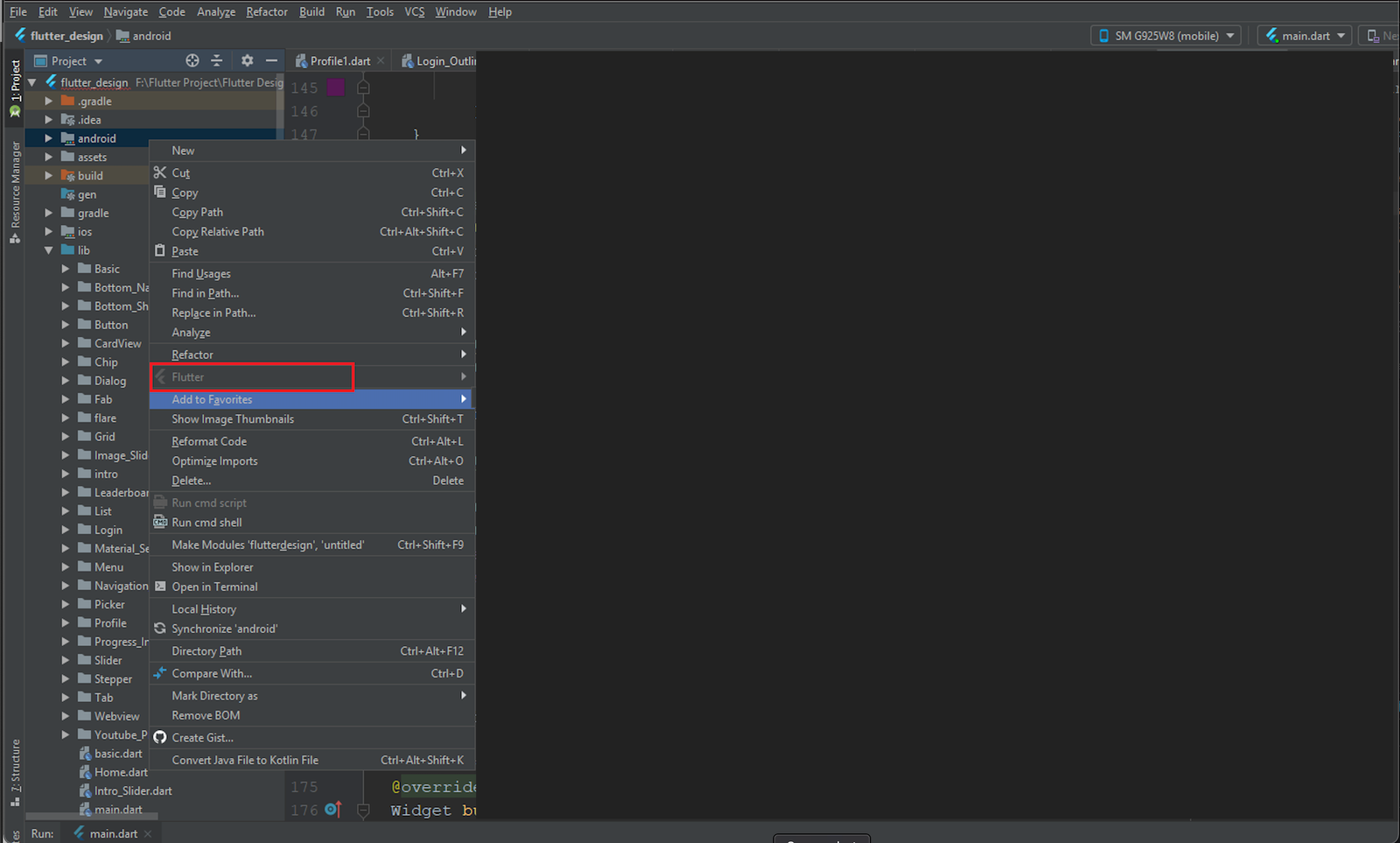Collapse the lib folder
This screenshot has width=1400, height=843.
[50, 250]
